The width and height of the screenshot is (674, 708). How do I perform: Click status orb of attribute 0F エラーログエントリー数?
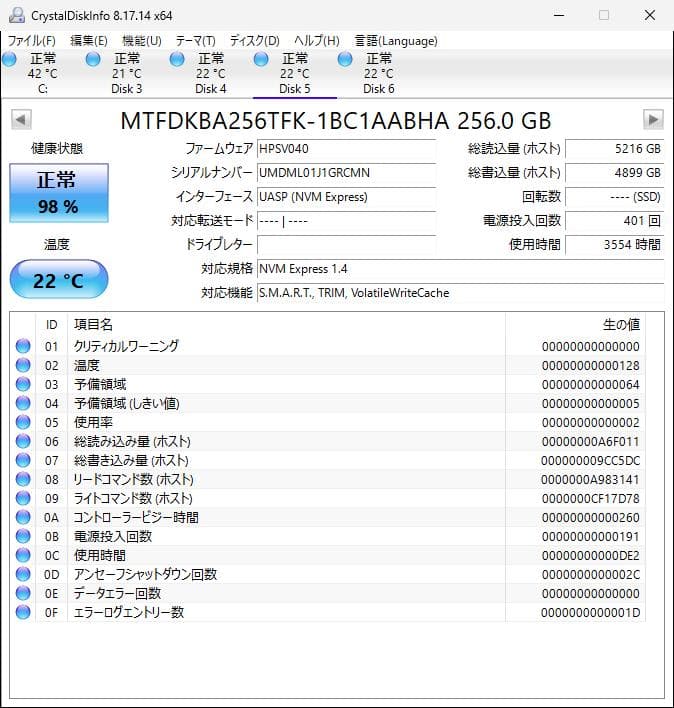[23, 612]
